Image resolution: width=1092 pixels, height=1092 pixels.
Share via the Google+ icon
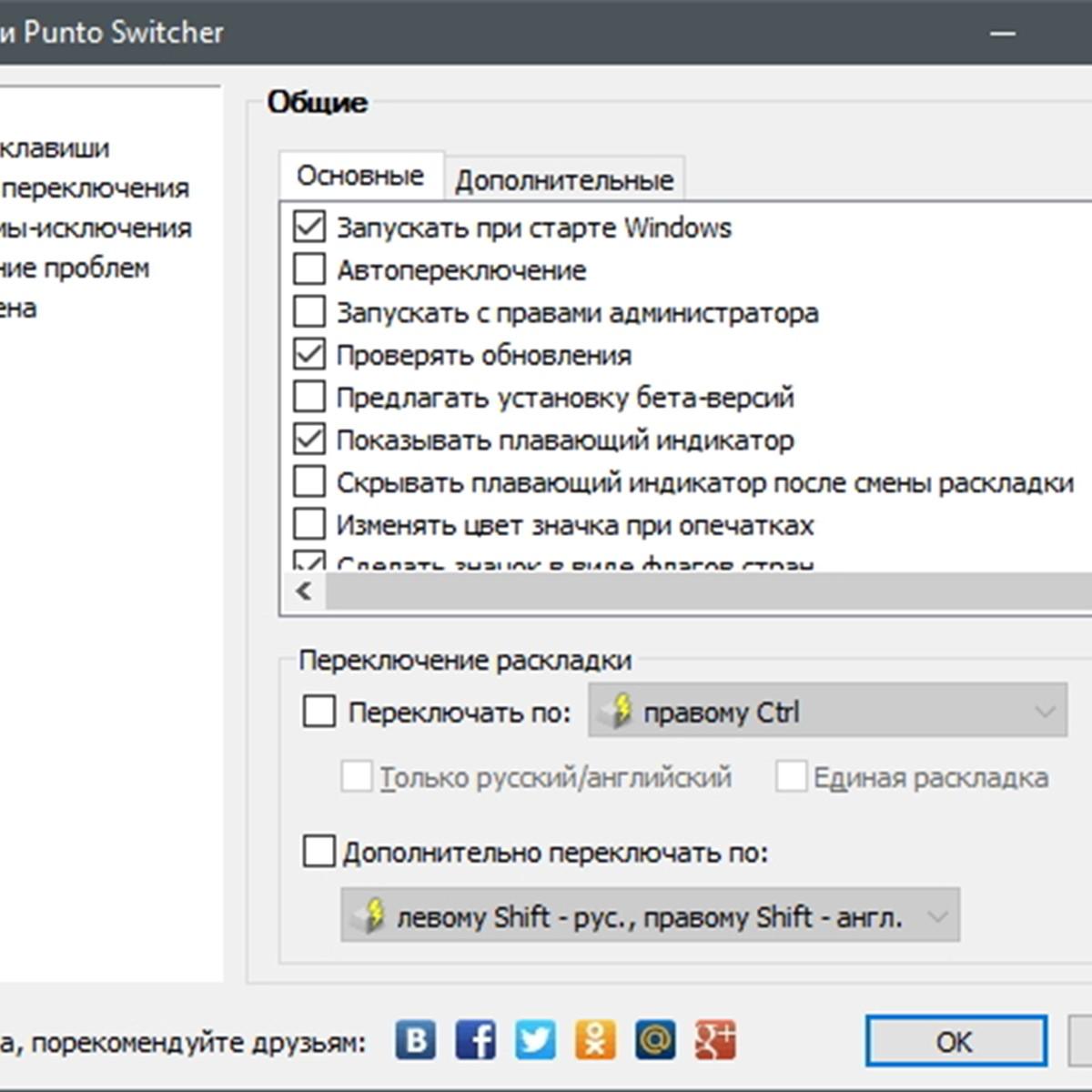715,1039
